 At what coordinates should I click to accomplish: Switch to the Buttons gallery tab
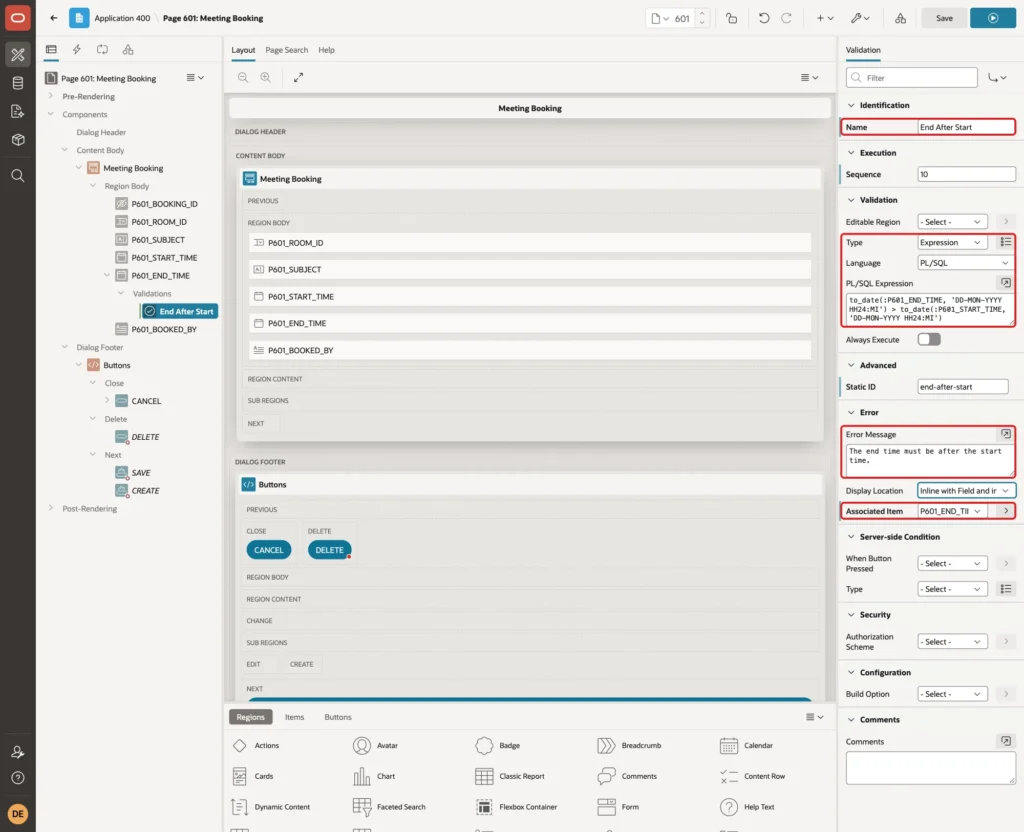click(338, 717)
